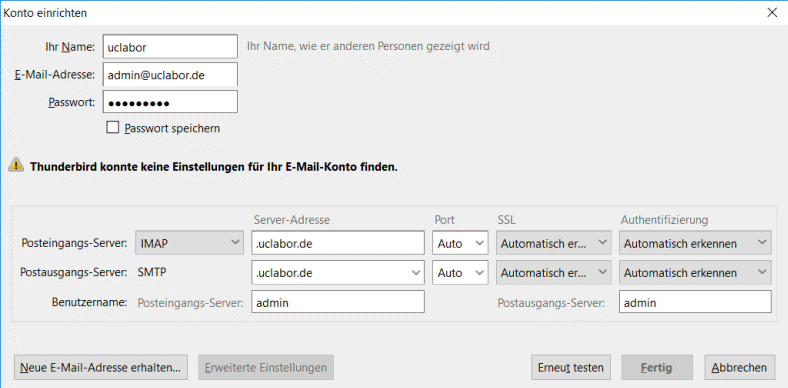Expand the SMTP server address combo box arrow
788x388 pixels.
pos(416,272)
